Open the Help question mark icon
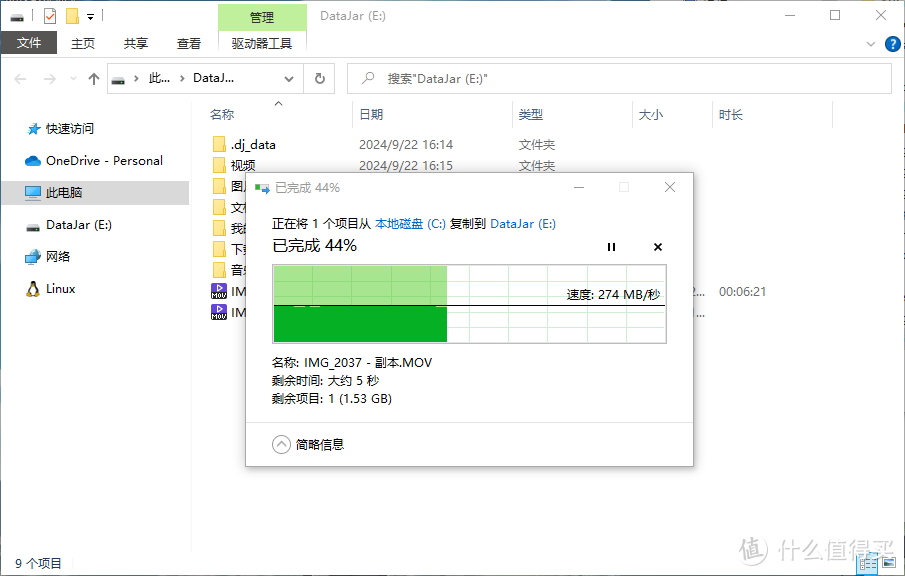This screenshot has width=905, height=576. pos(892,43)
